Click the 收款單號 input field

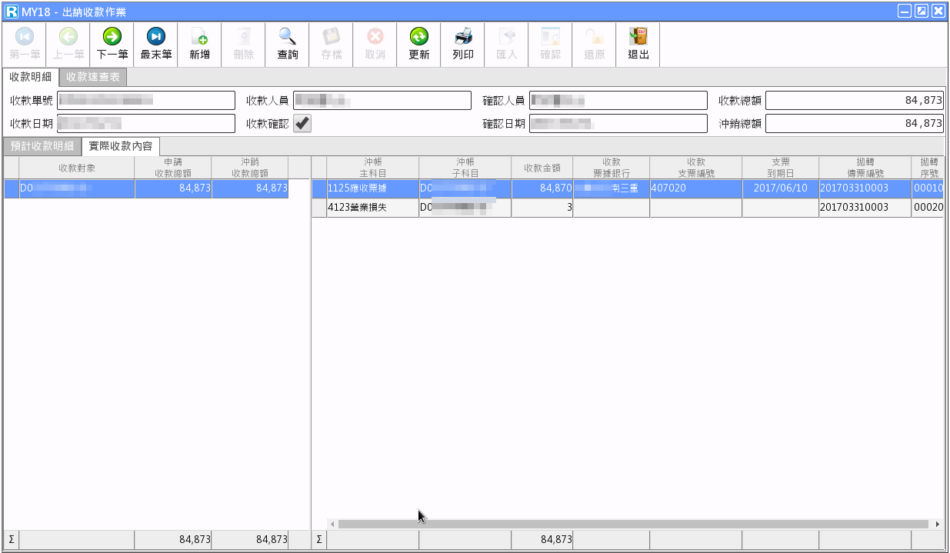tap(146, 100)
